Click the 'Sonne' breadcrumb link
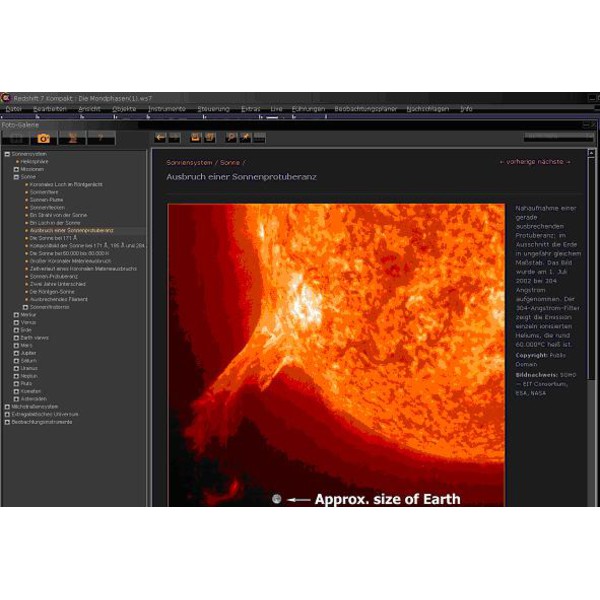Image resolution: width=600 pixels, height=600 pixels. [x=230, y=161]
